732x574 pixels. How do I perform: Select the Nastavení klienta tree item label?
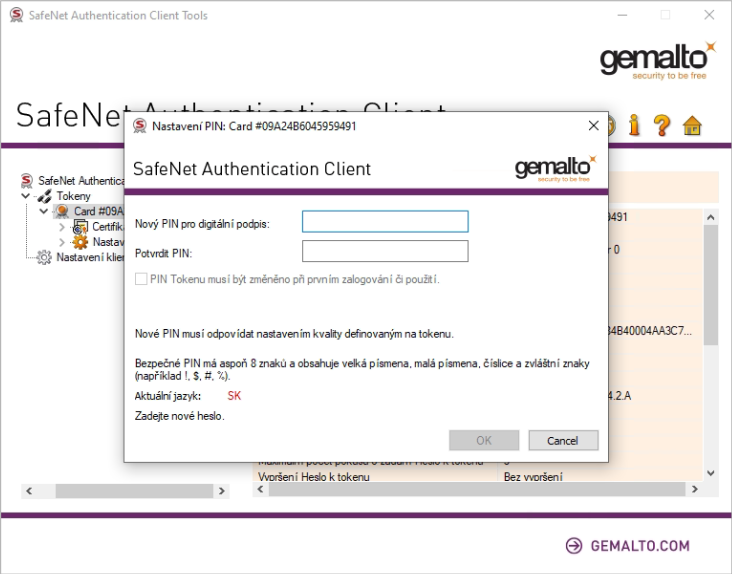coord(90,257)
